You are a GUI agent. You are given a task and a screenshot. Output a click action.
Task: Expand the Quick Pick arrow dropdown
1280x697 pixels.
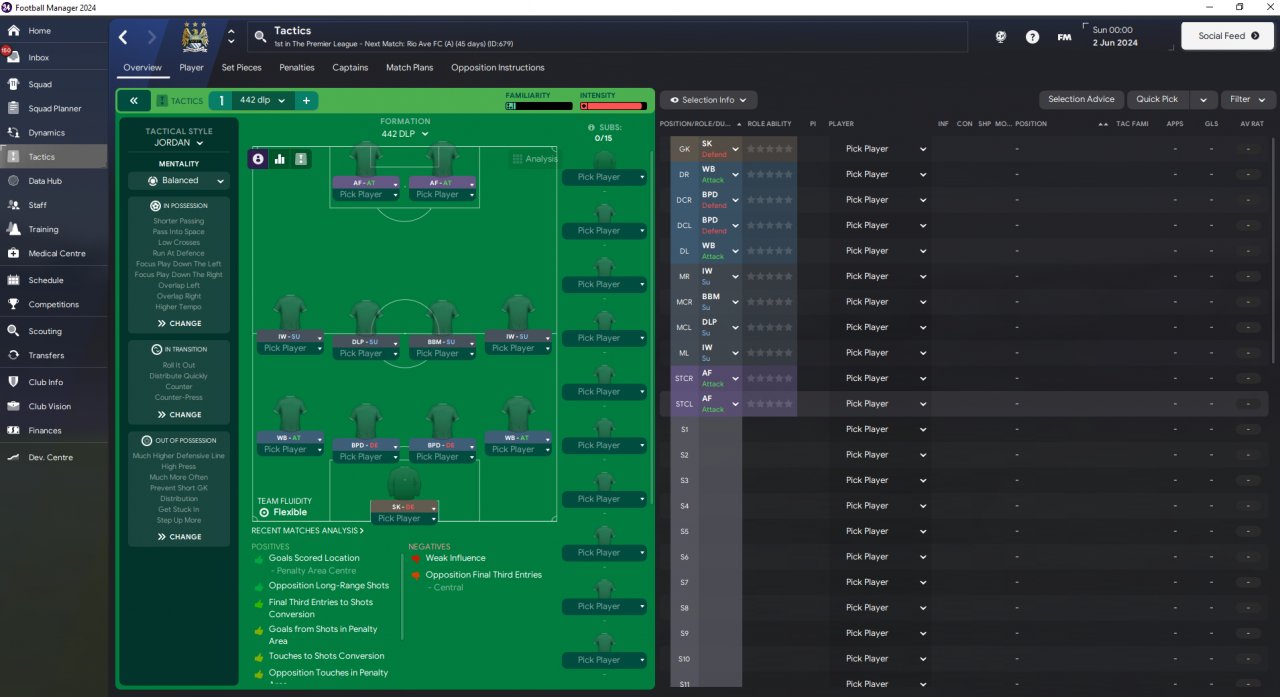point(1205,99)
